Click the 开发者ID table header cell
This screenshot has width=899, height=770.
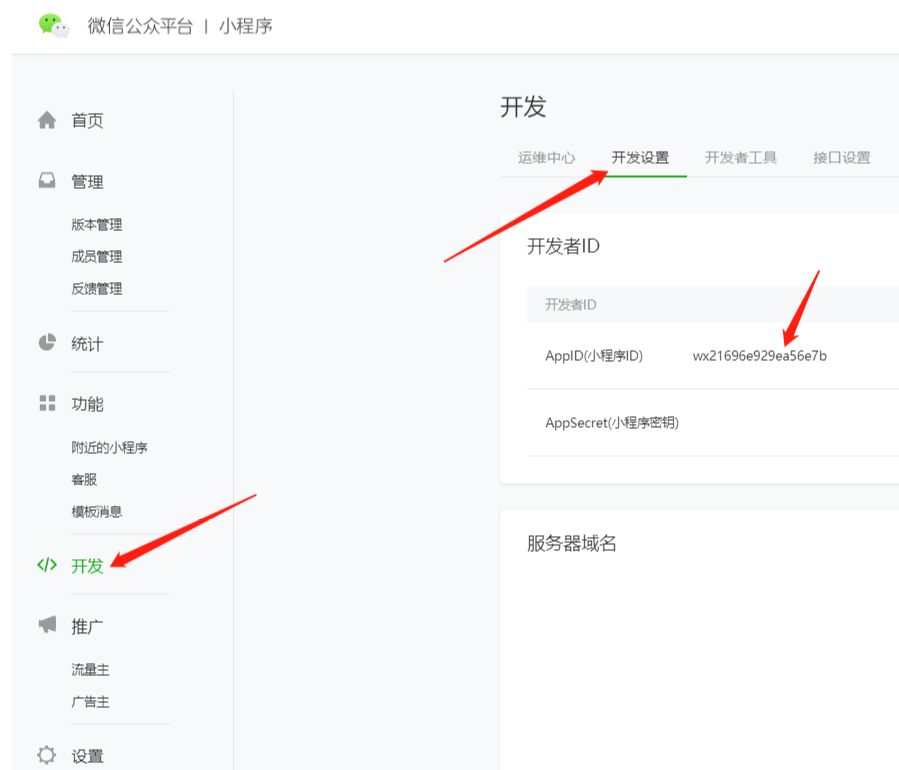coord(570,304)
